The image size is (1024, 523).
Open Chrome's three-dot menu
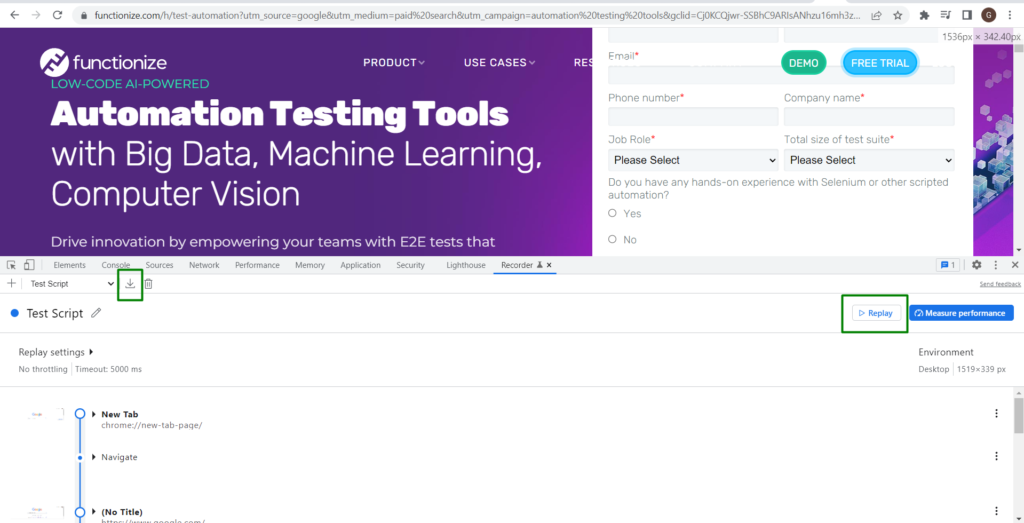pyautogui.click(x=1010, y=14)
